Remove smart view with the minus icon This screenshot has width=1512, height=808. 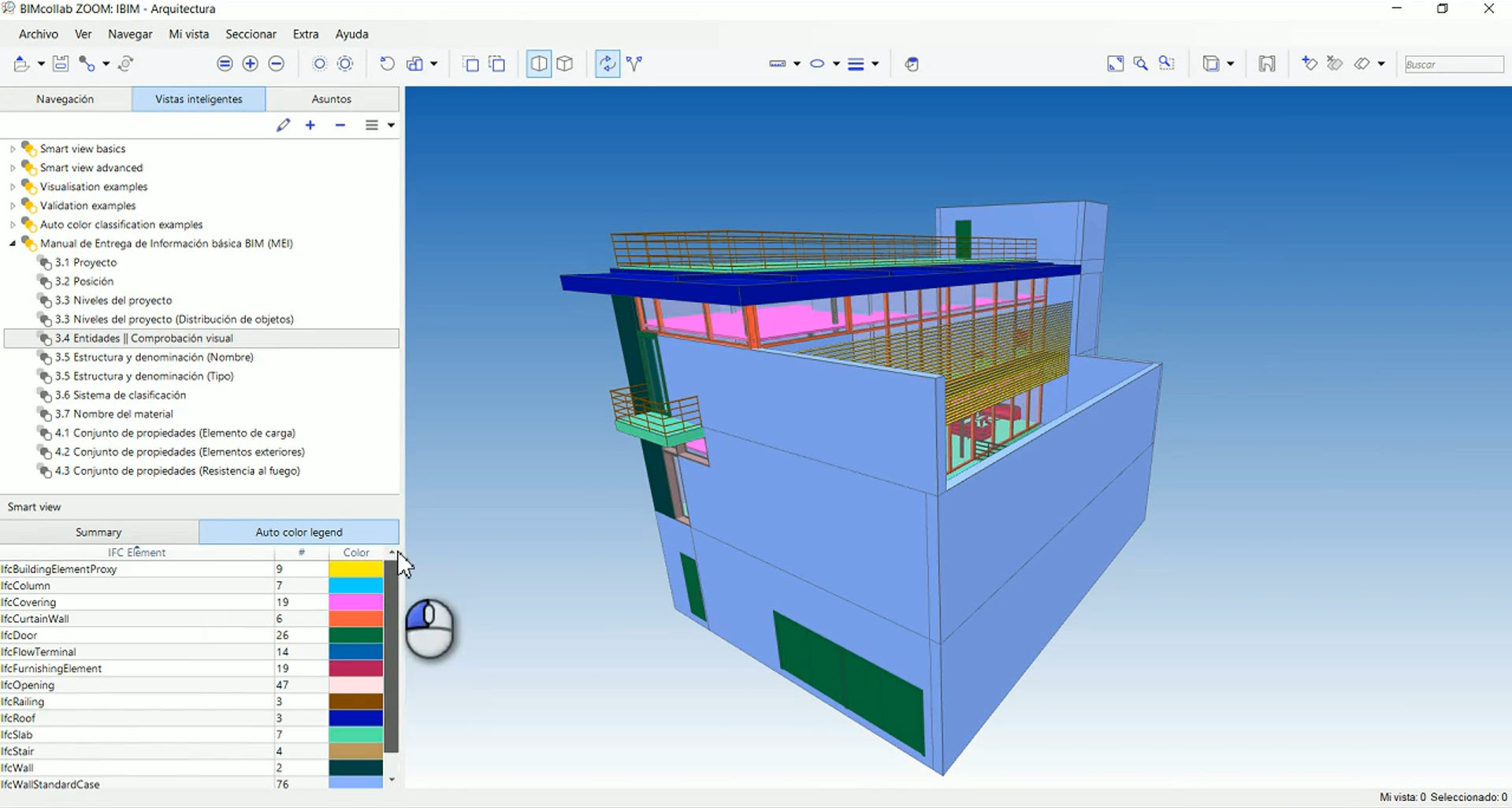pyautogui.click(x=340, y=125)
